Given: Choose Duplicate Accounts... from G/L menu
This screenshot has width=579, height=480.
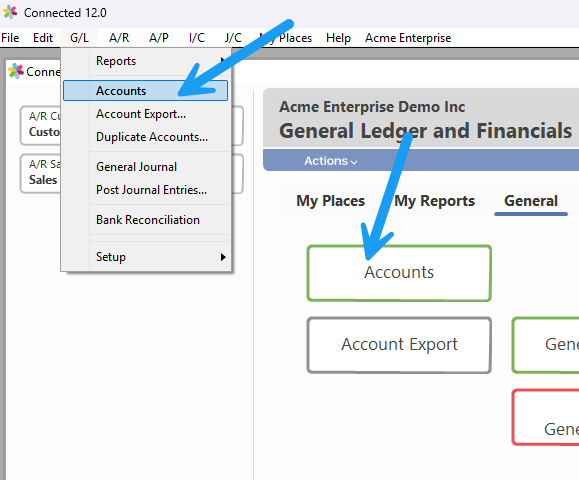Looking at the screenshot, I should tap(145, 137).
